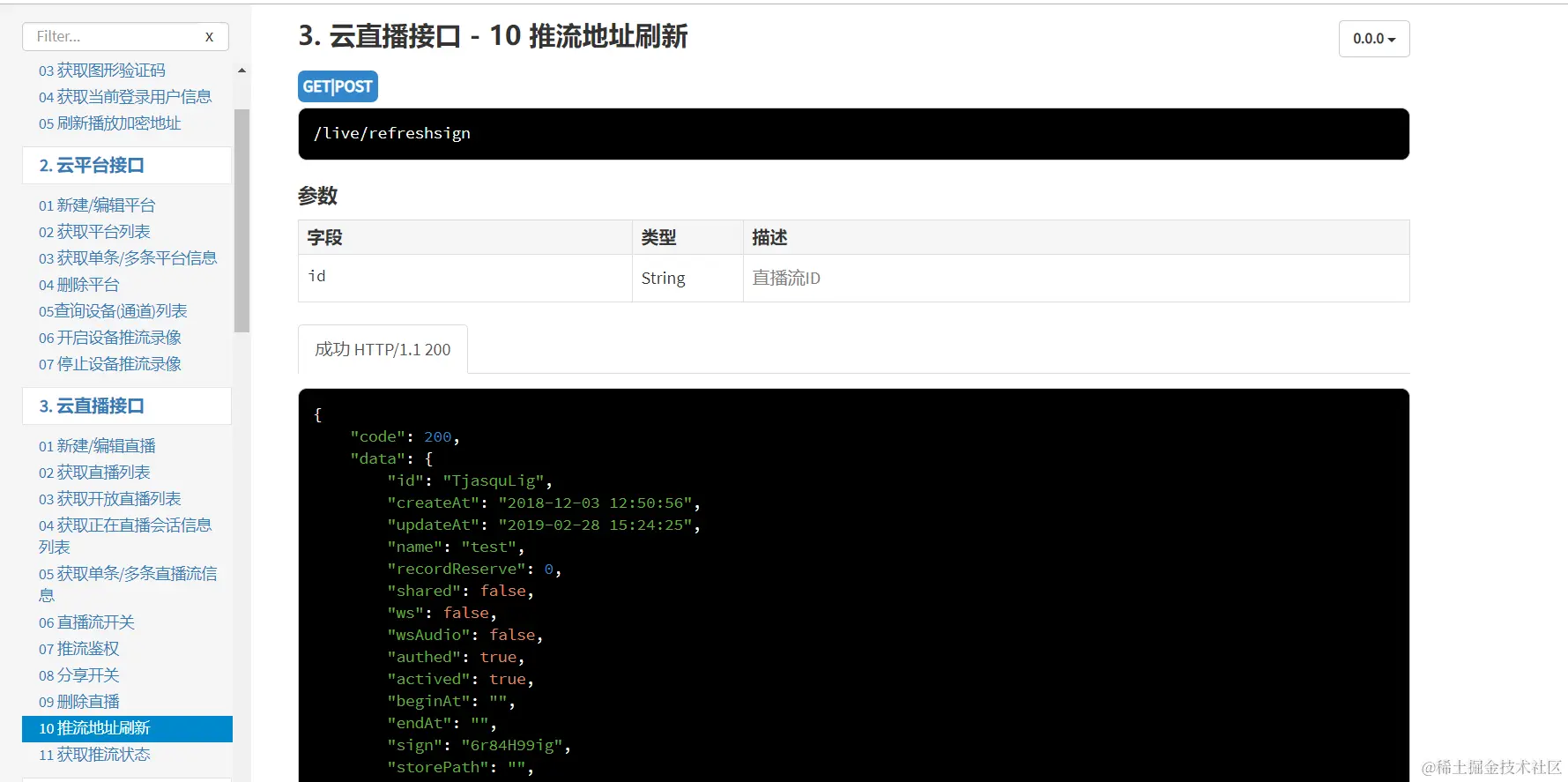Viewport: 1568px width, 782px height.
Task: Open 04 获取当前登录用户信息 link
Action: (125, 97)
